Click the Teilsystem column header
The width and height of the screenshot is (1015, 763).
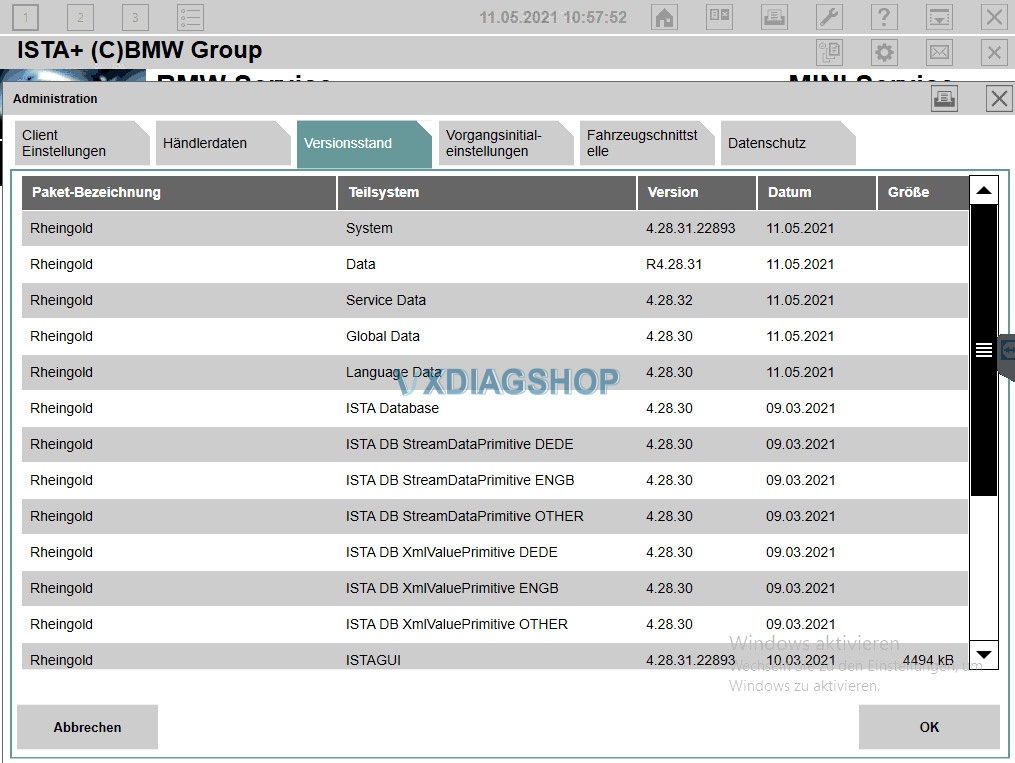(487, 192)
